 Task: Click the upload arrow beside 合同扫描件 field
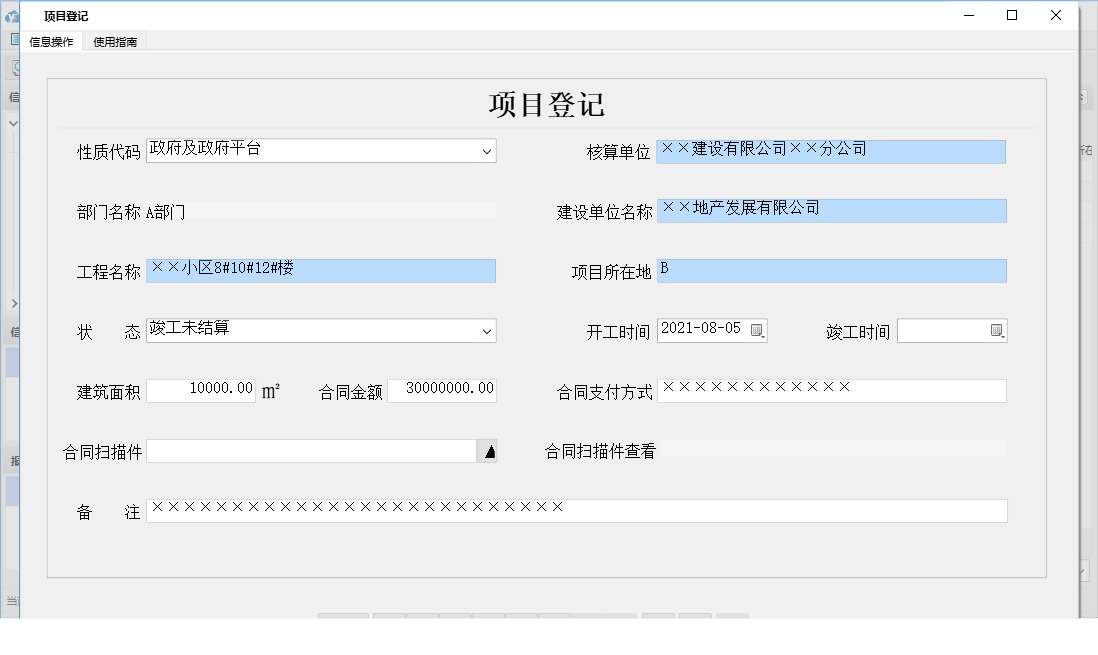(x=488, y=450)
